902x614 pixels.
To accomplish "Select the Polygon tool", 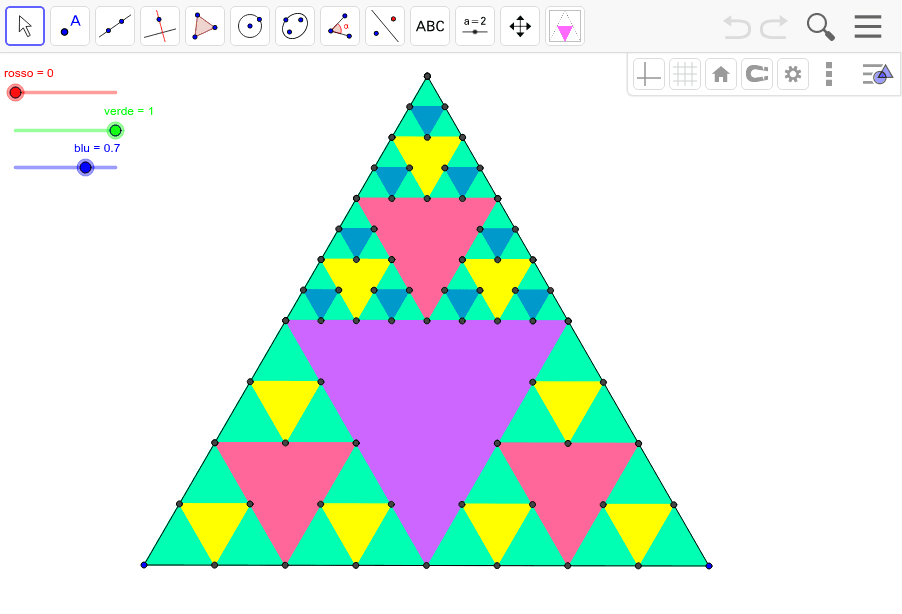I will pyautogui.click(x=205, y=26).
